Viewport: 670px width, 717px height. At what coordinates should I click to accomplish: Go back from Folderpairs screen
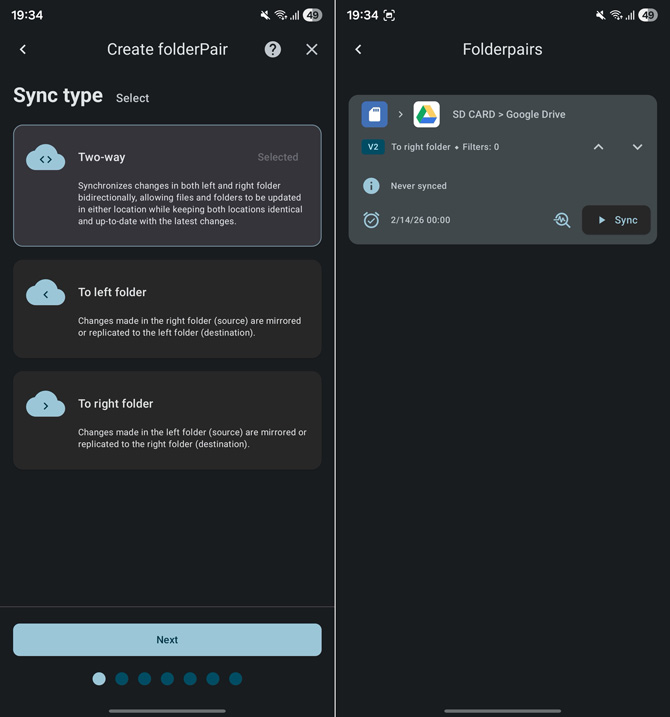(358, 49)
